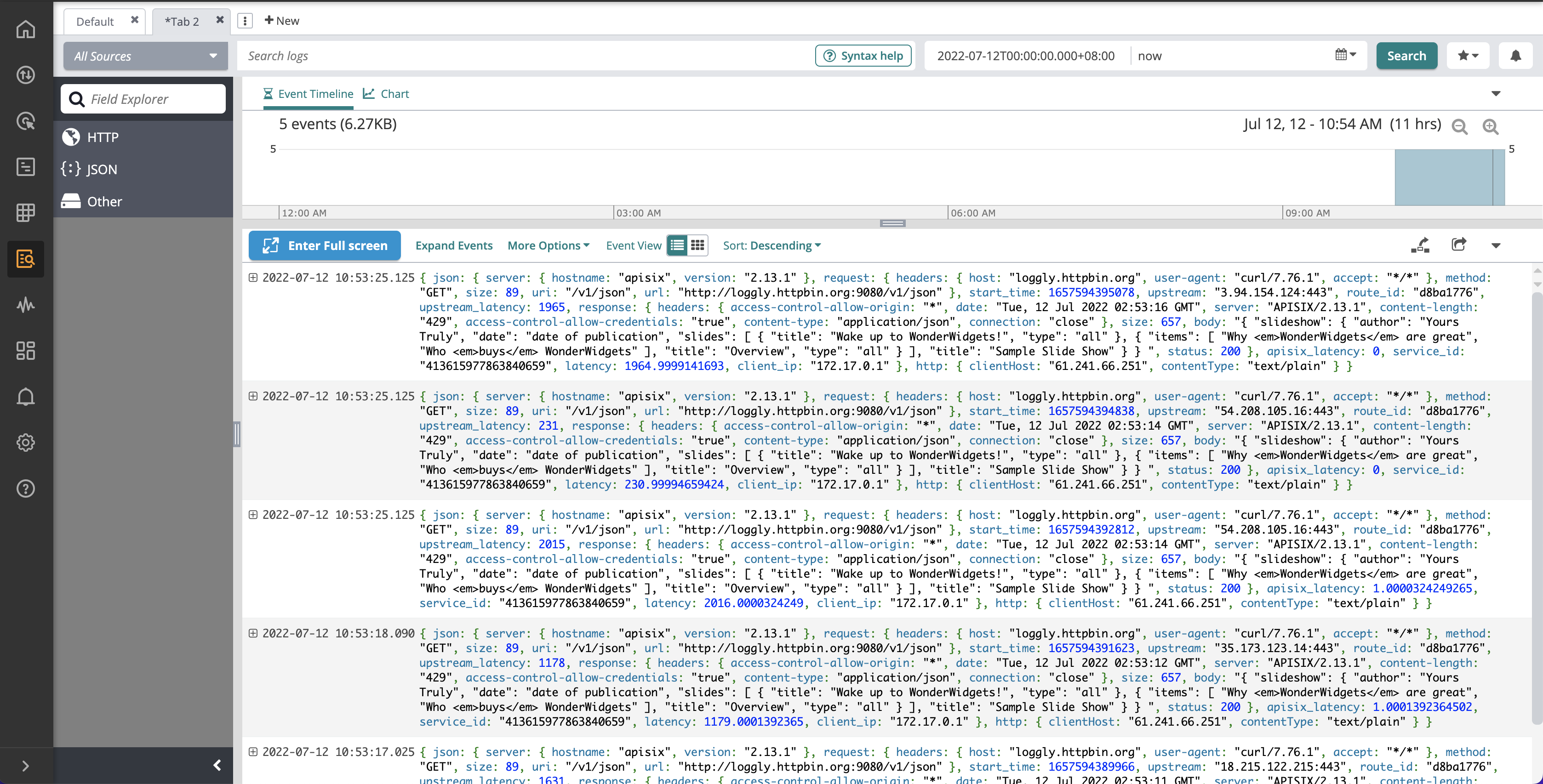1543x784 pixels.
Task: Click latency value 230.99994659424
Action: click(674, 484)
